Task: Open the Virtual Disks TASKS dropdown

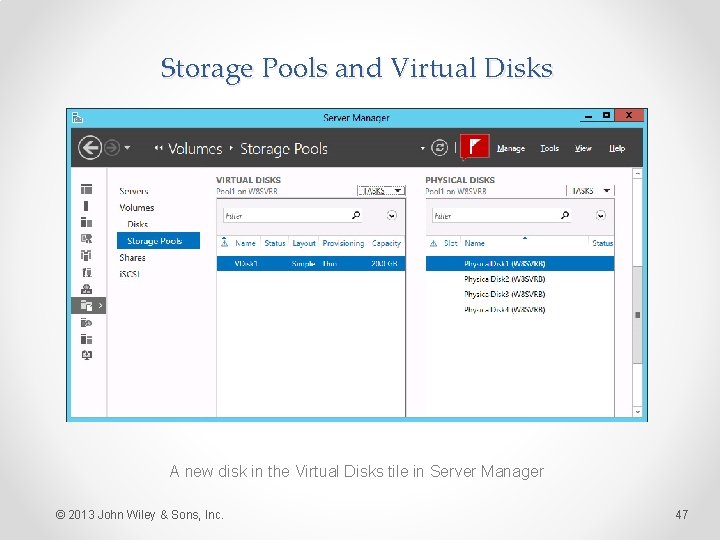Action: 381,191
